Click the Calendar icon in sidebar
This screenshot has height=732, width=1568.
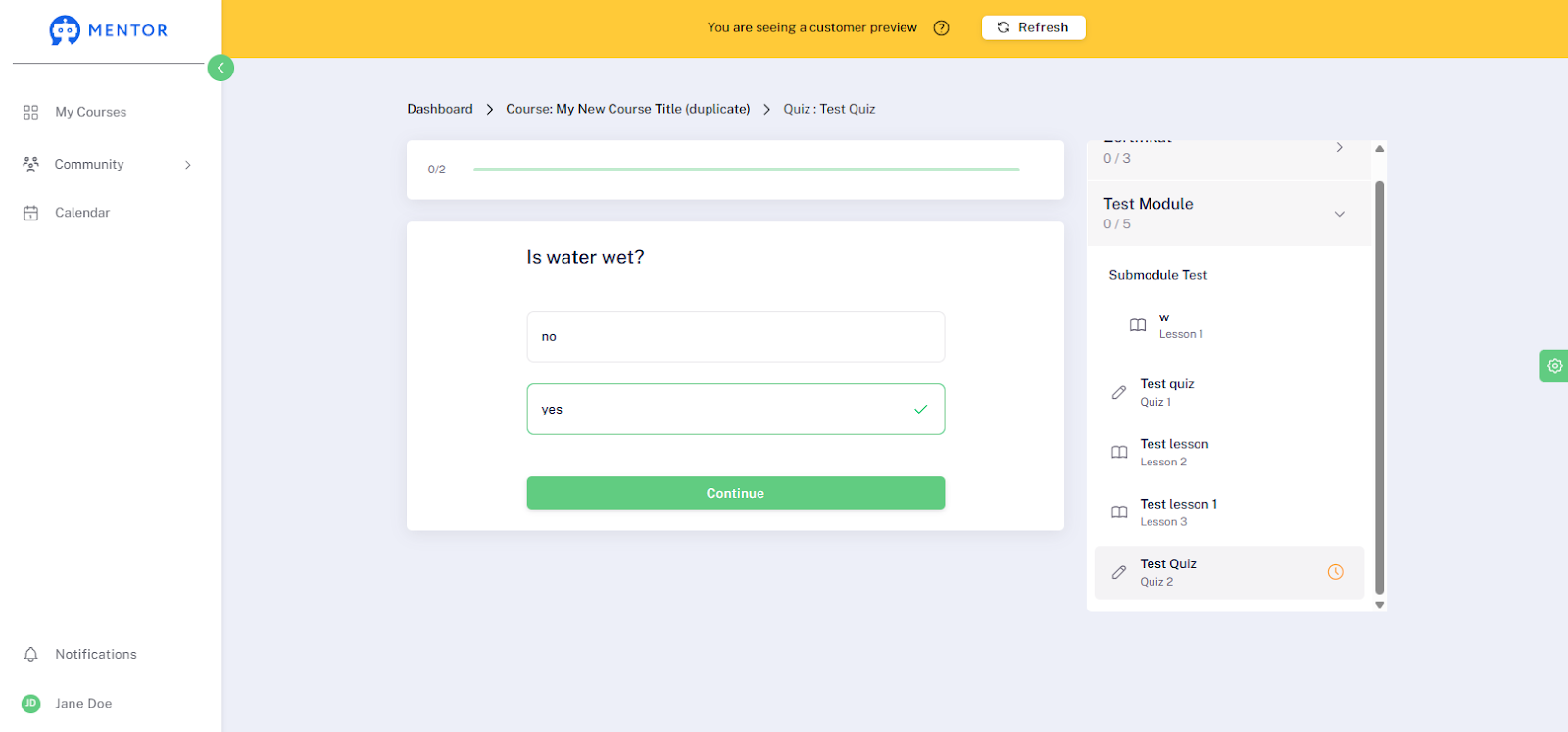point(31,213)
